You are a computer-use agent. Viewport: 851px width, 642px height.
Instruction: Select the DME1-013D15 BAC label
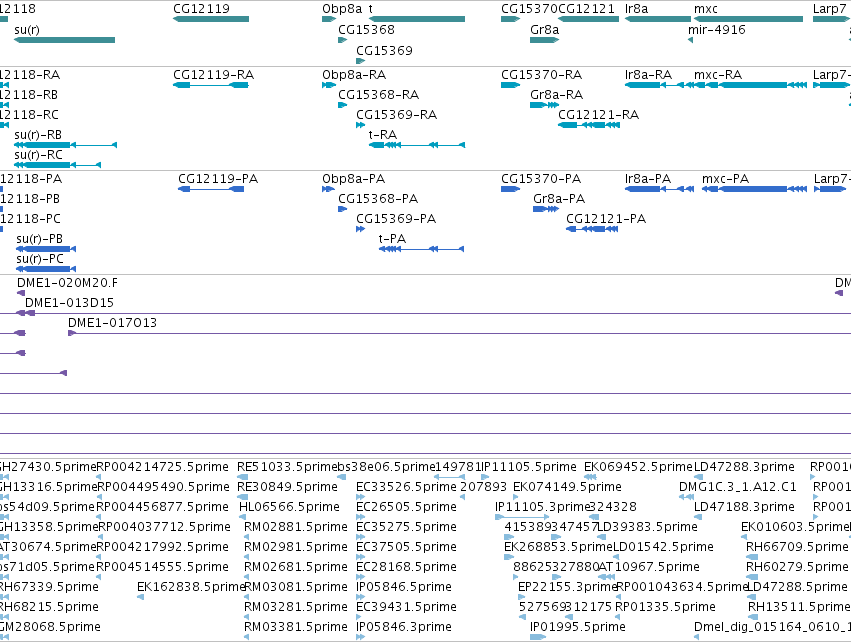[x=69, y=303]
